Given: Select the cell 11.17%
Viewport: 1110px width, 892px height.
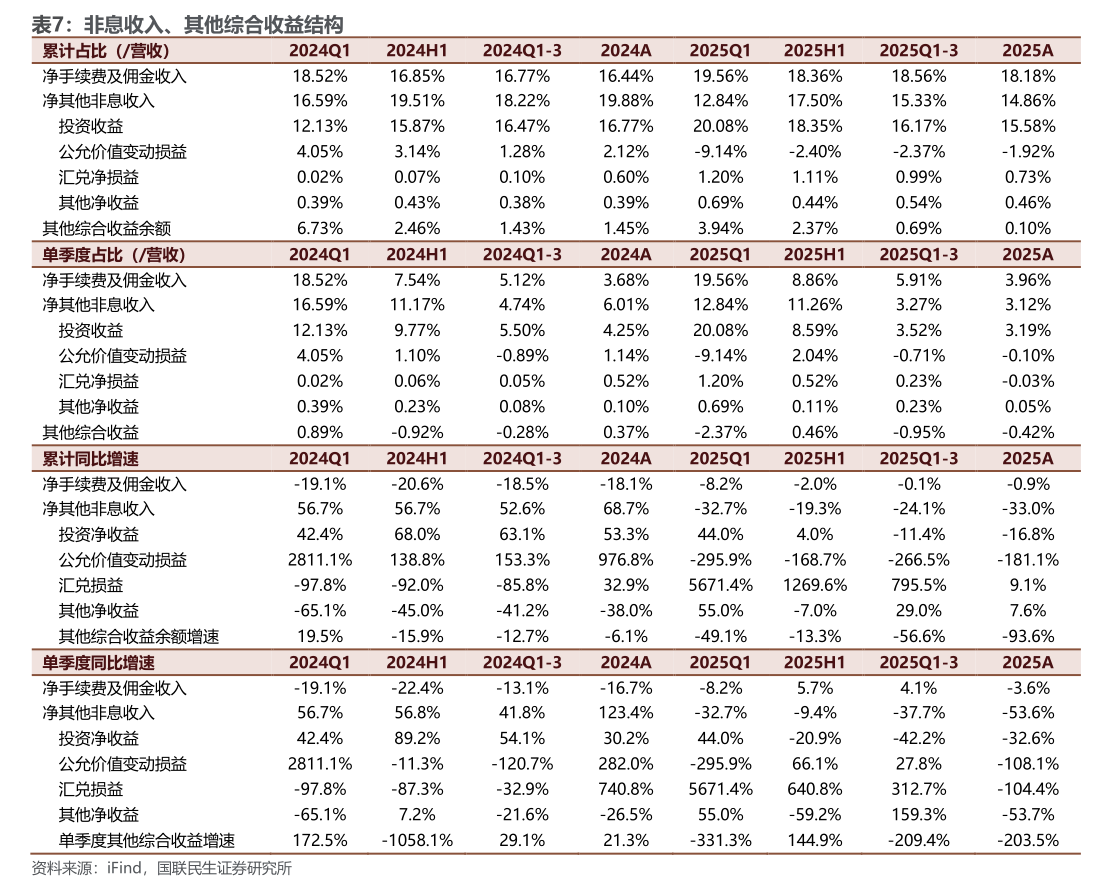Looking at the screenshot, I should [417, 305].
